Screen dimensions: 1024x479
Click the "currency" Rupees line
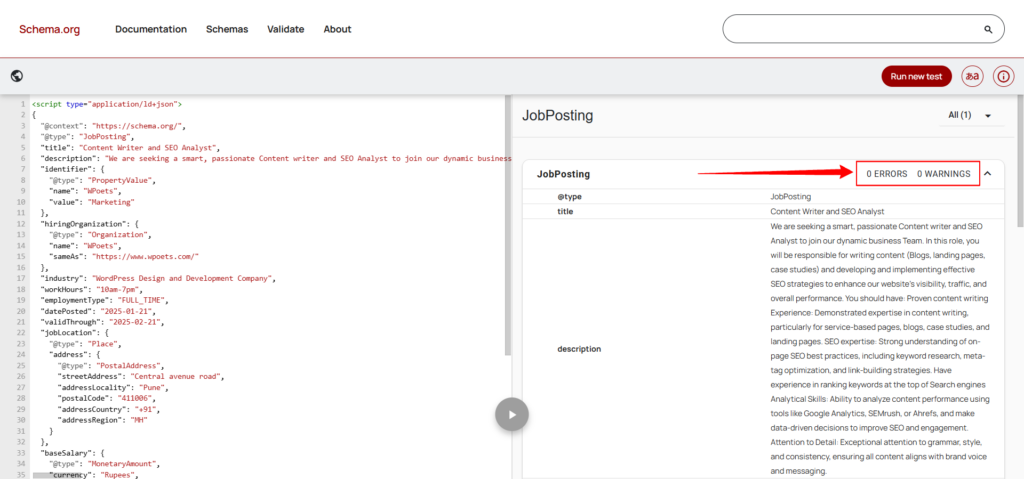point(94,475)
